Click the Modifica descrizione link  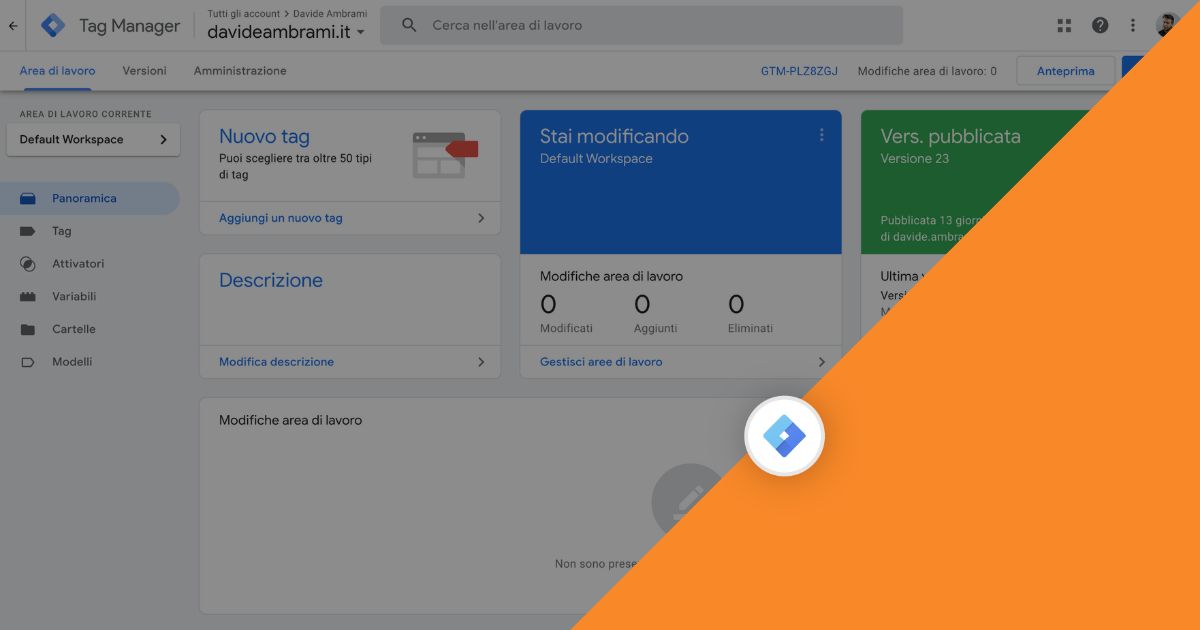pyautogui.click(x=277, y=362)
